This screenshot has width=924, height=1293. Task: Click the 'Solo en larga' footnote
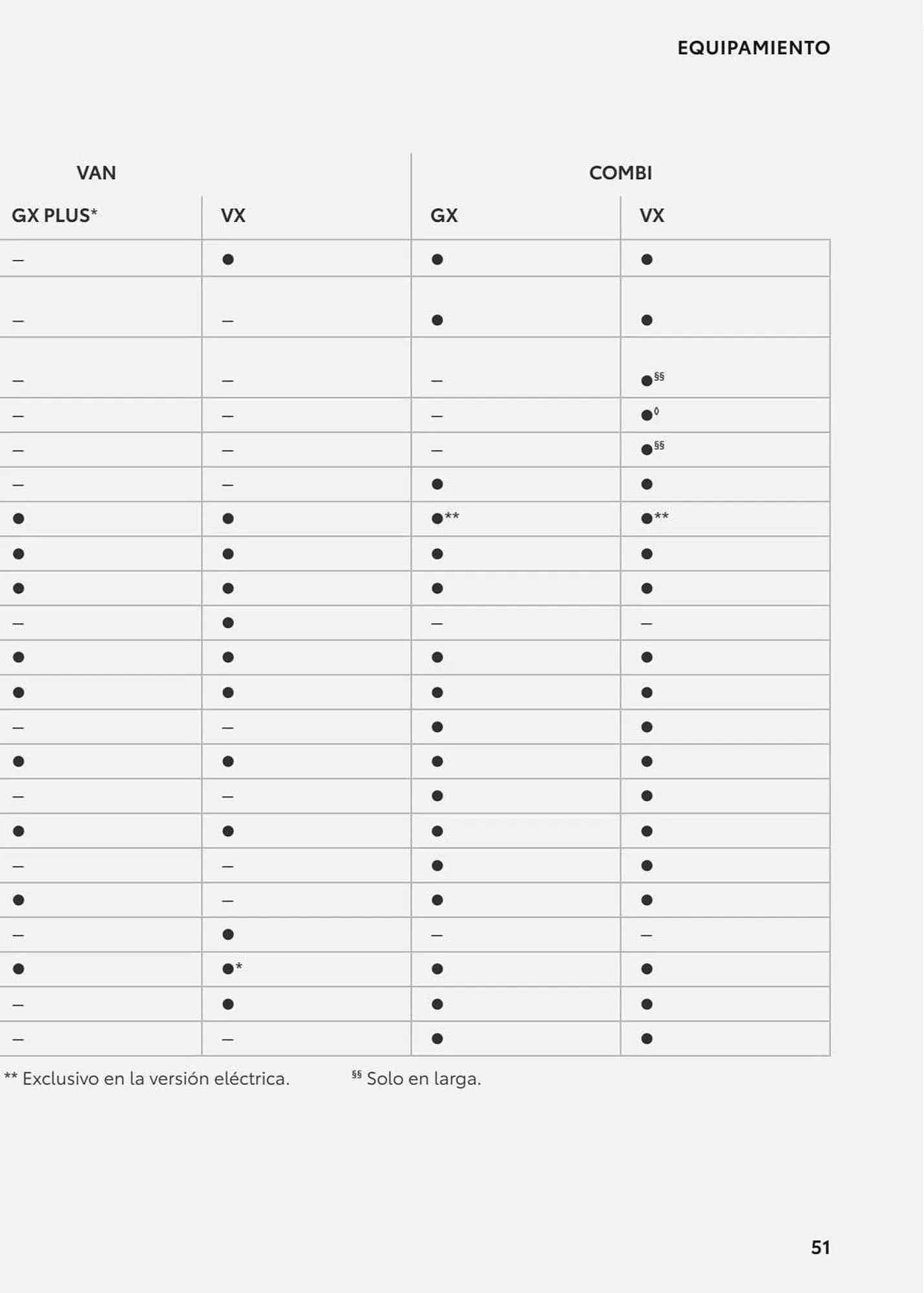pyautogui.click(x=417, y=1079)
